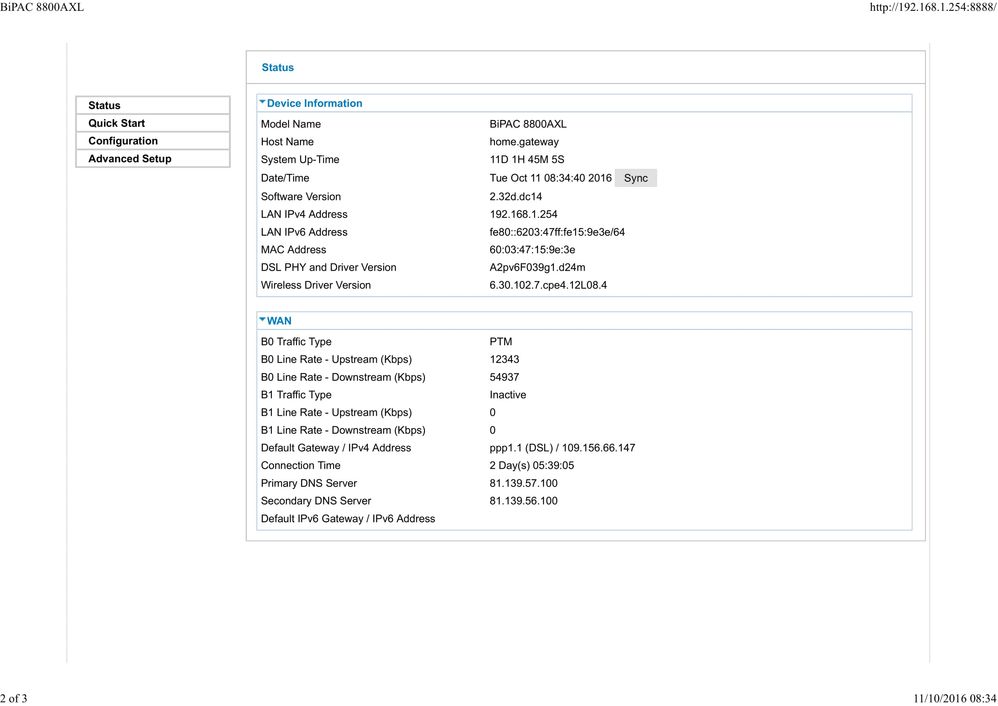Click the B0 Traffic Type label

(296, 342)
